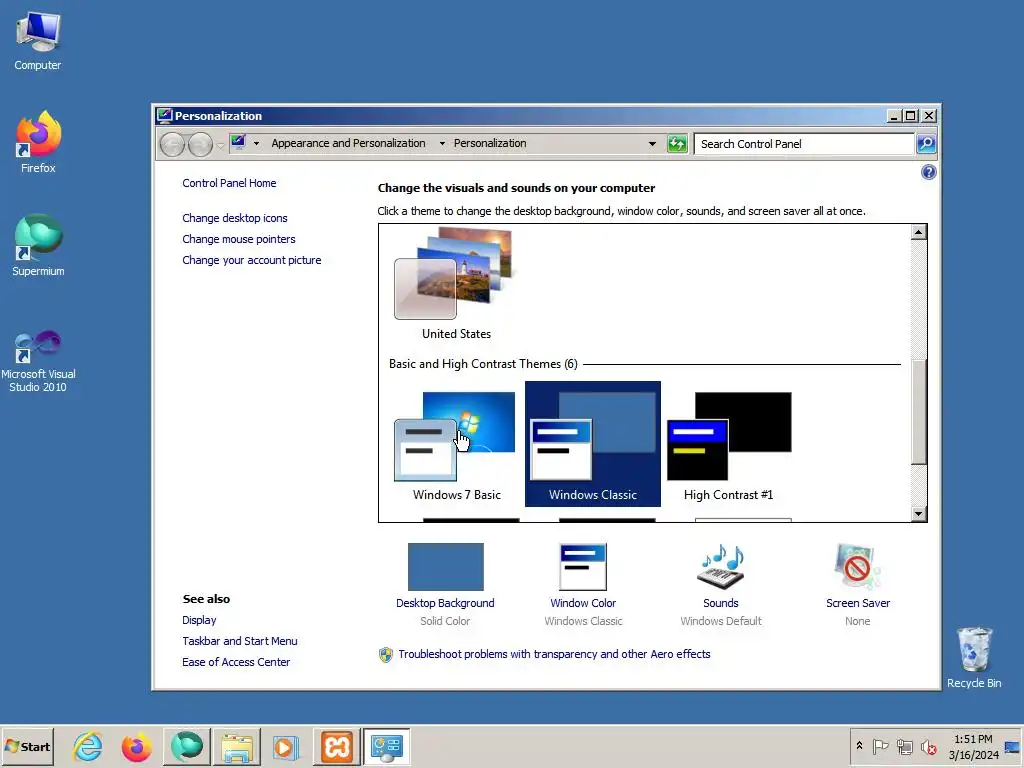The height and width of the screenshot is (768, 1024).
Task: Go forward using the Forward arrow button
Action: (200, 144)
